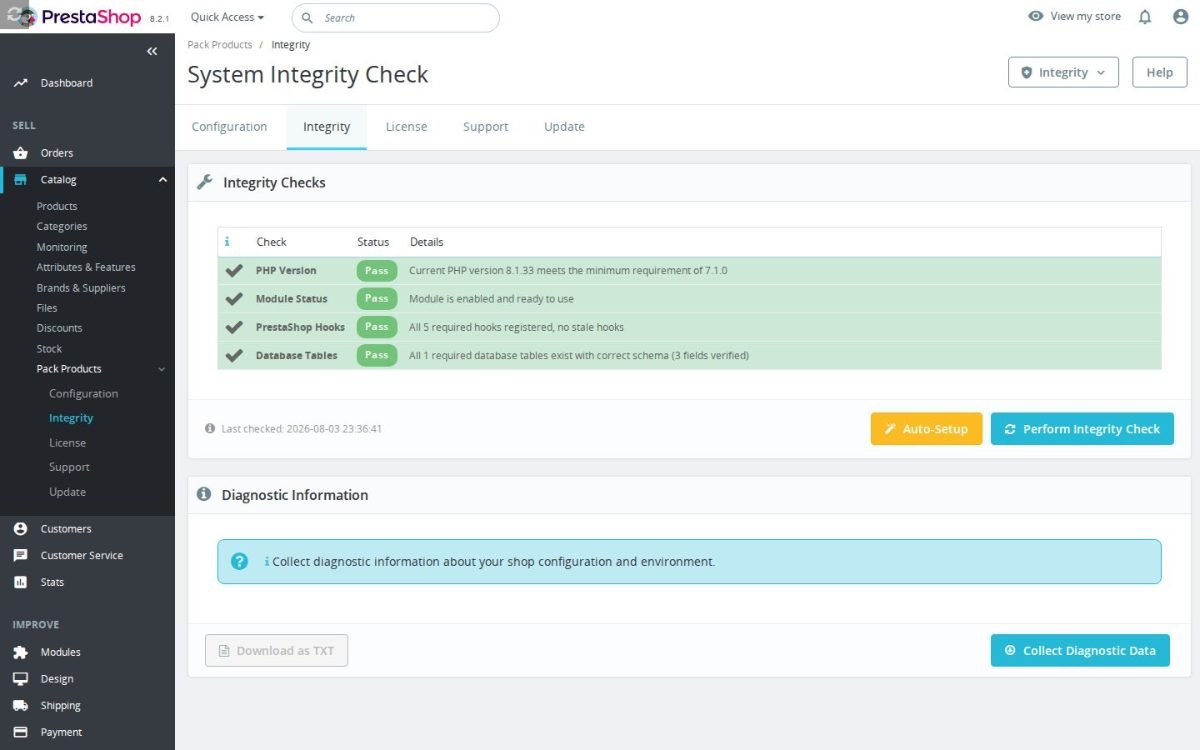Collapse the sidebar with the double chevron
Image resolution: width=1200 pixels, height=750 pixels.
[152, 51]
